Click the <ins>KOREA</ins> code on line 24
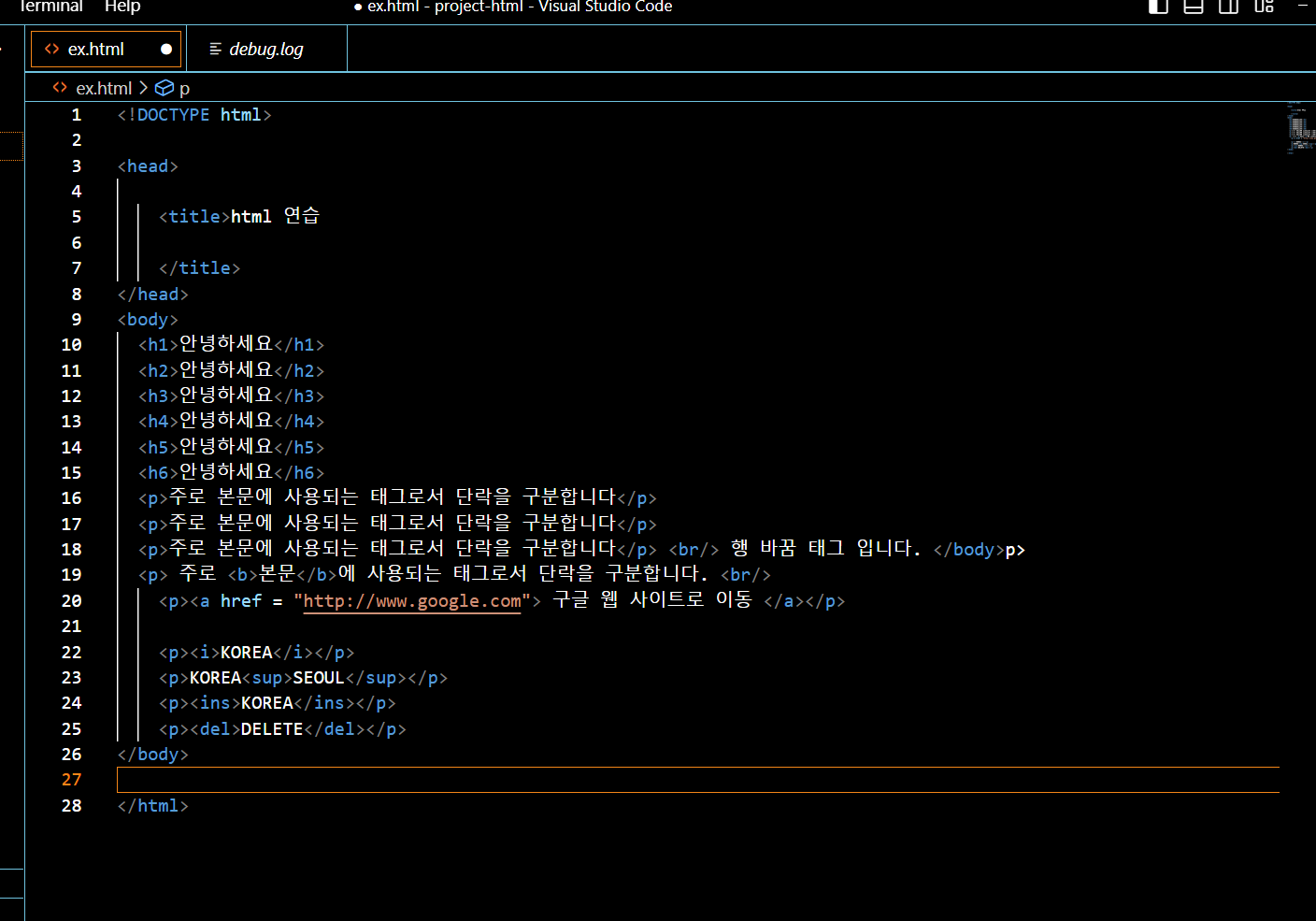This screenshot has height=921, width=1316. click(273, 703)
